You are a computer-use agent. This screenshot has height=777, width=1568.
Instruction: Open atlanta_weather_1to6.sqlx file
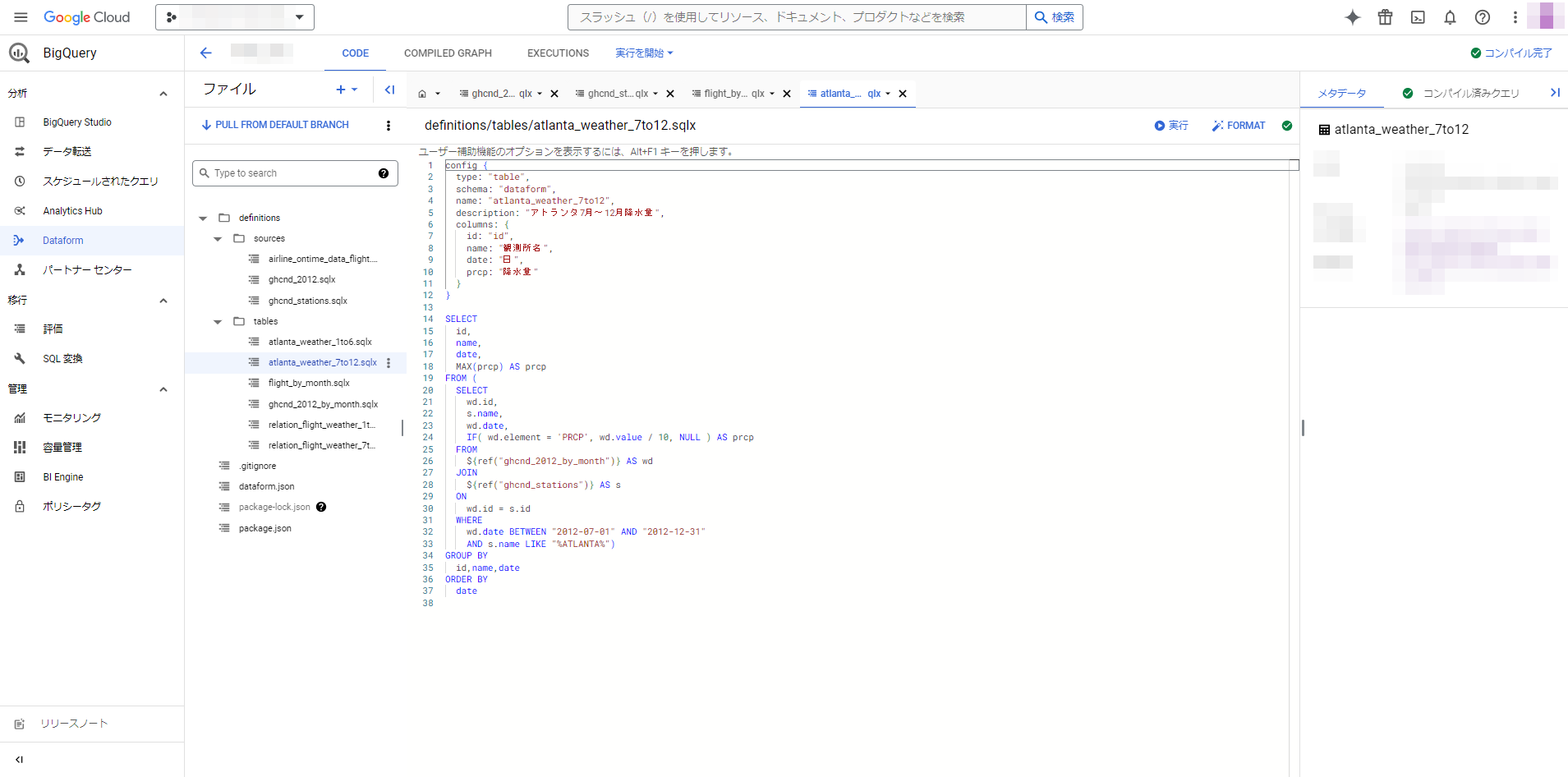320,343
